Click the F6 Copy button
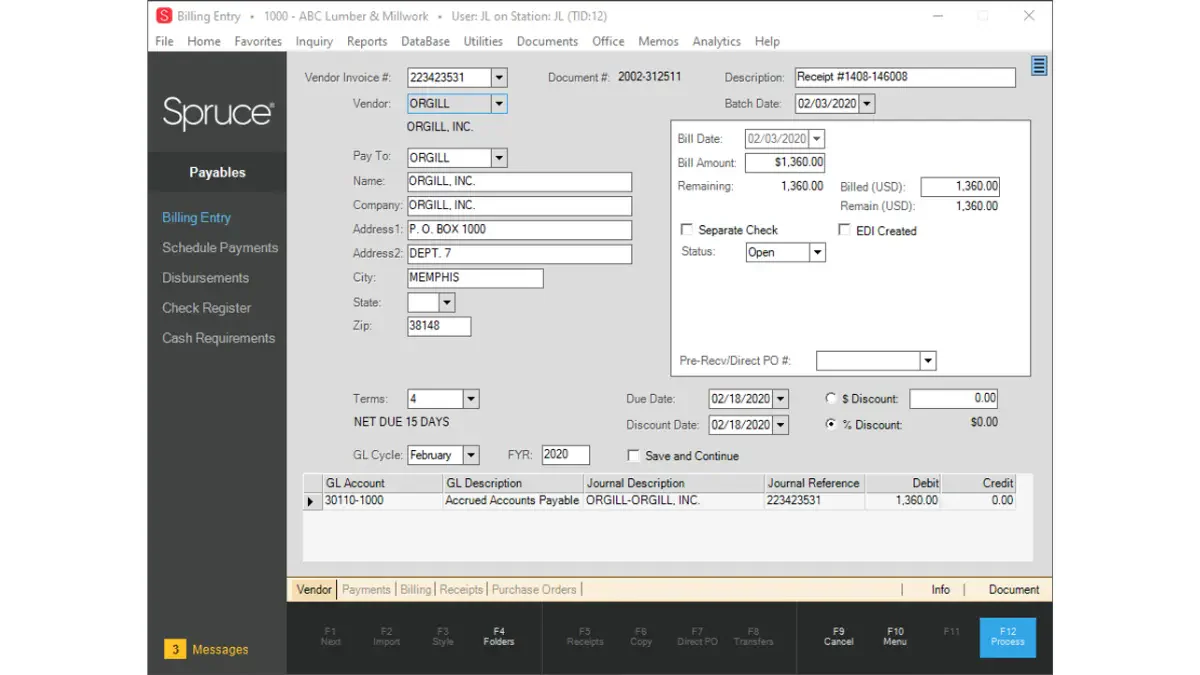This screenshot has height=675, width=1200. pyautogui.click(x=641, y=637)
